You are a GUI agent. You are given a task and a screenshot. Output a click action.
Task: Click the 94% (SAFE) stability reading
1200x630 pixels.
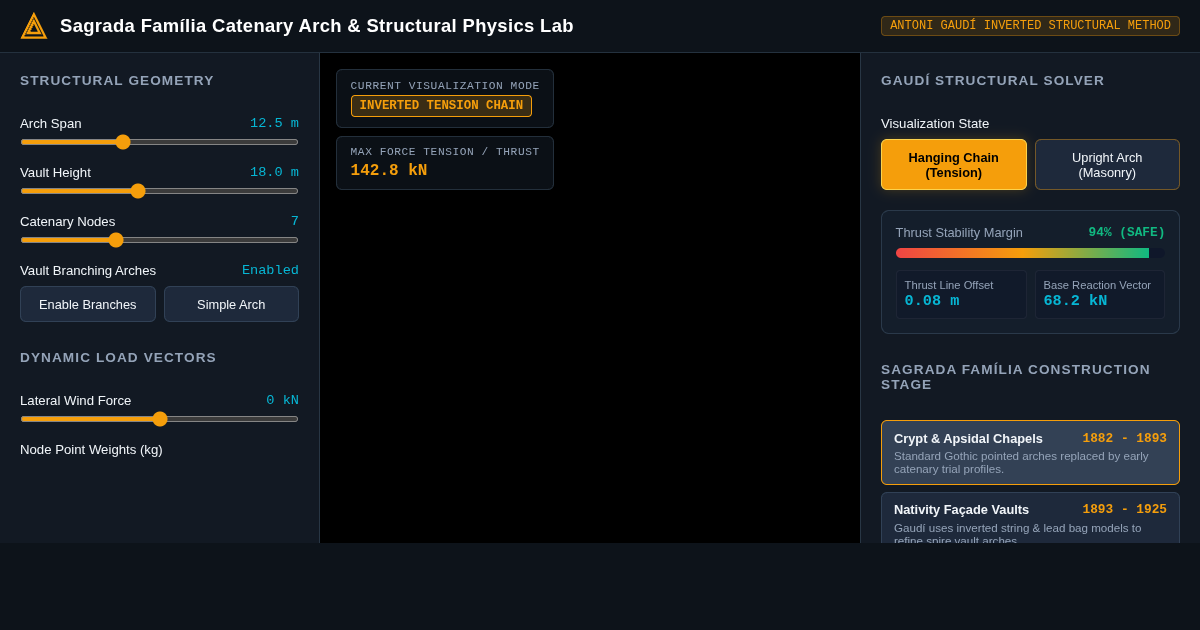(1127, 233)
